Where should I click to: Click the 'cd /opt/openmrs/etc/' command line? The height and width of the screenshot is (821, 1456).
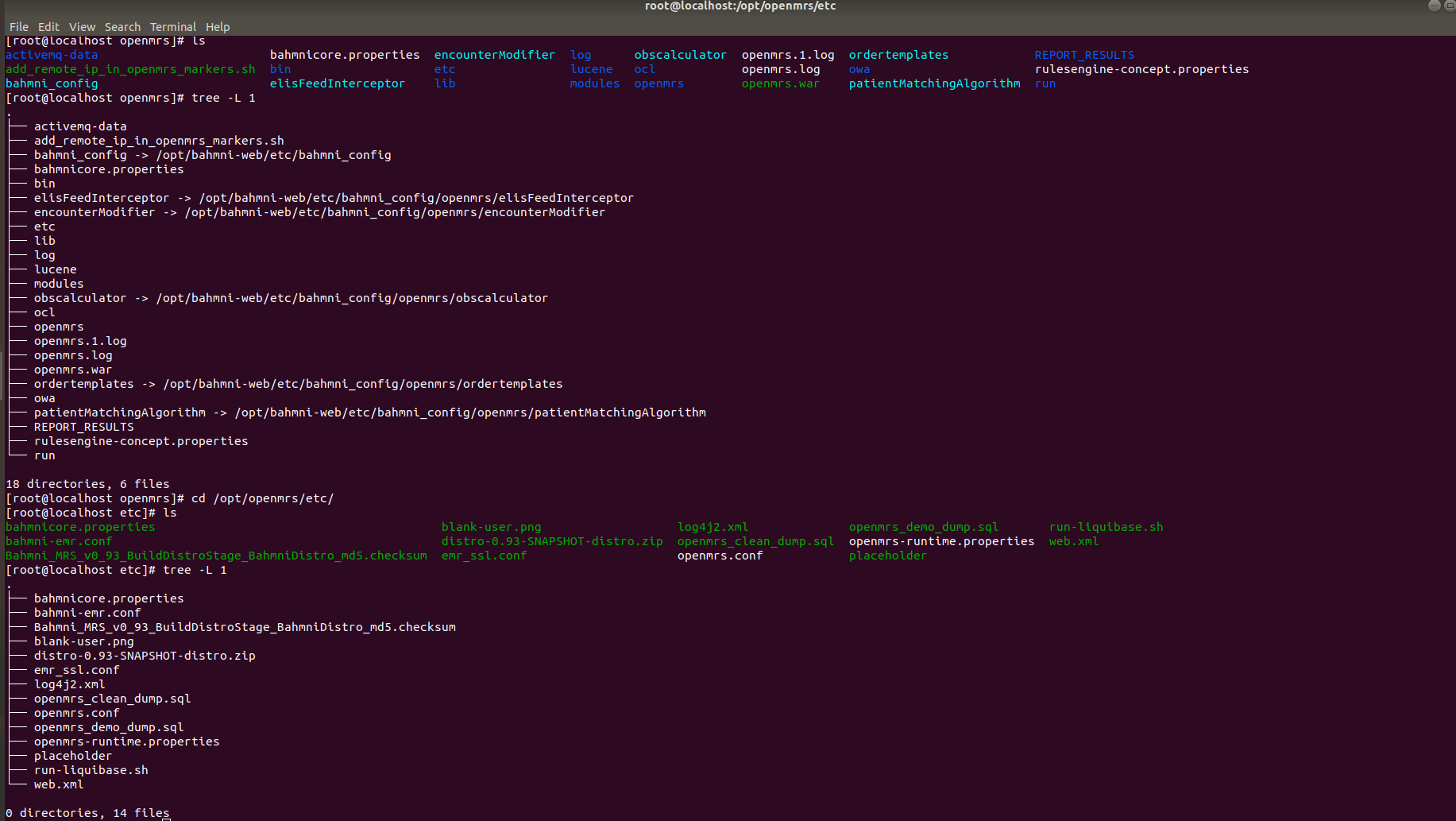[x=262, y=498]
